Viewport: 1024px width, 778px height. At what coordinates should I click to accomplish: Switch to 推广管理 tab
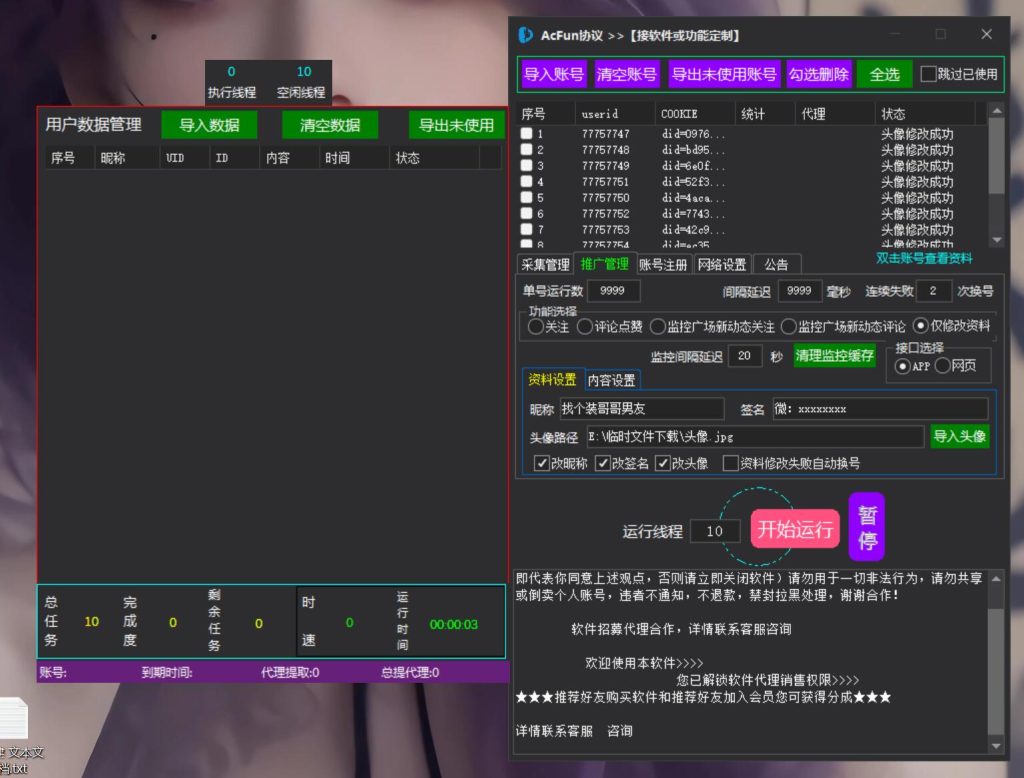604,263
